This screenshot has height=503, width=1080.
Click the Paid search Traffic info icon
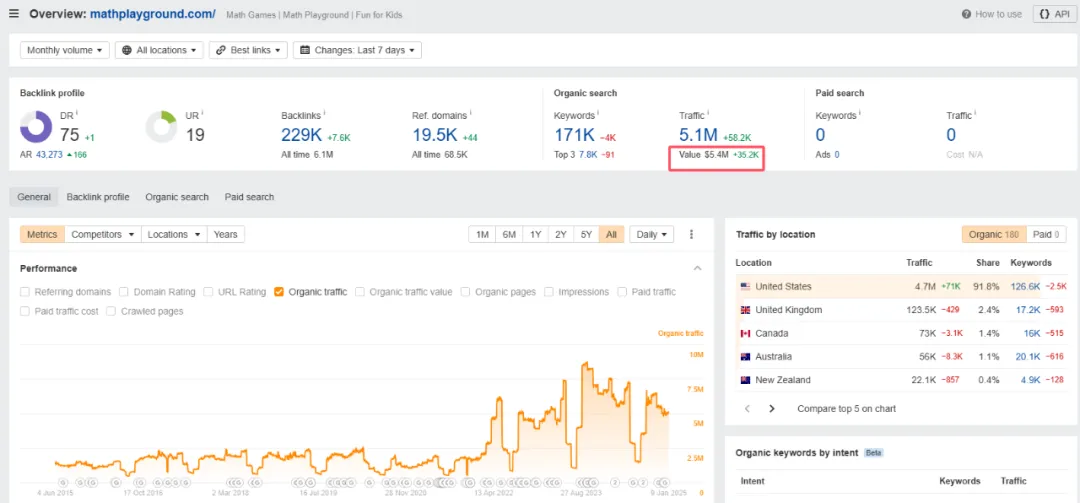pyautogui.click(x=975, y=114)
